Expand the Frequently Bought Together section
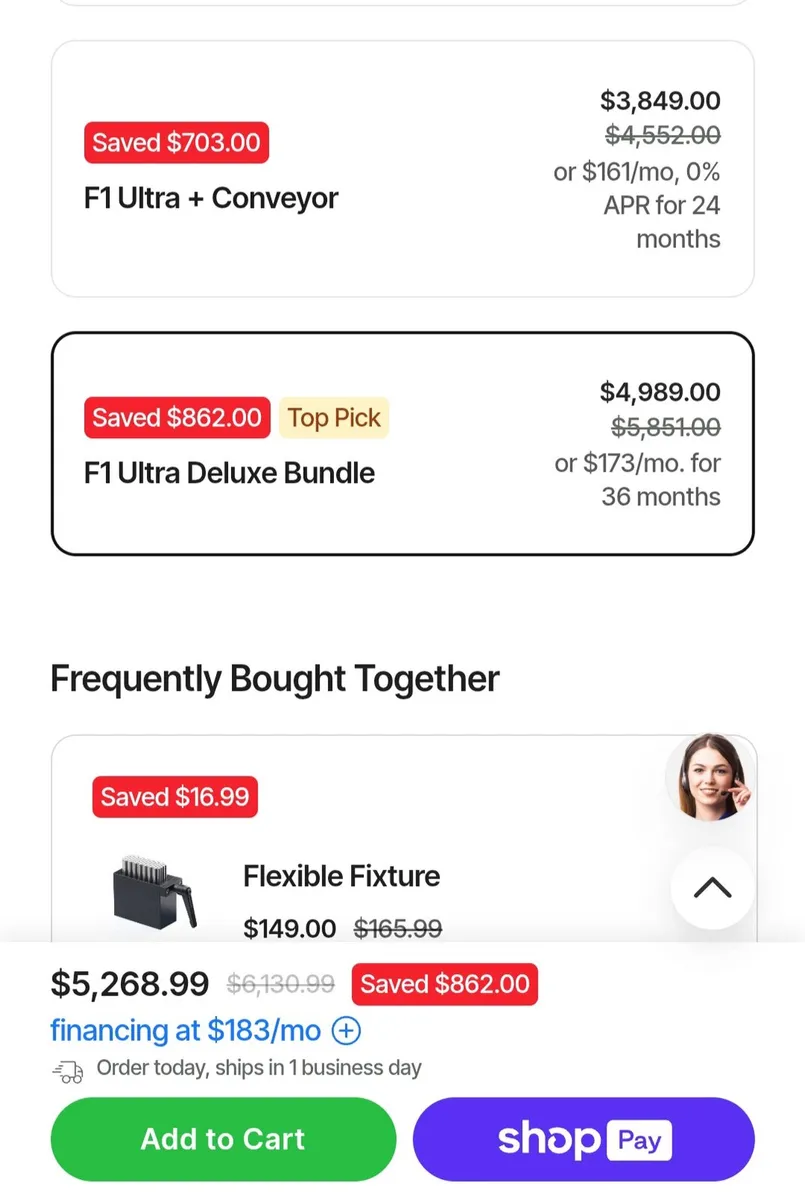 274,678
